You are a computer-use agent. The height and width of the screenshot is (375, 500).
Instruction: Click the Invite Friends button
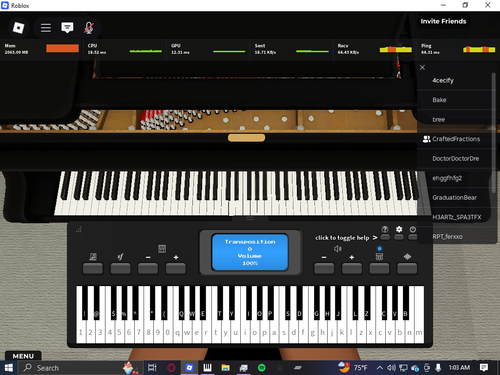pos(443,21)
